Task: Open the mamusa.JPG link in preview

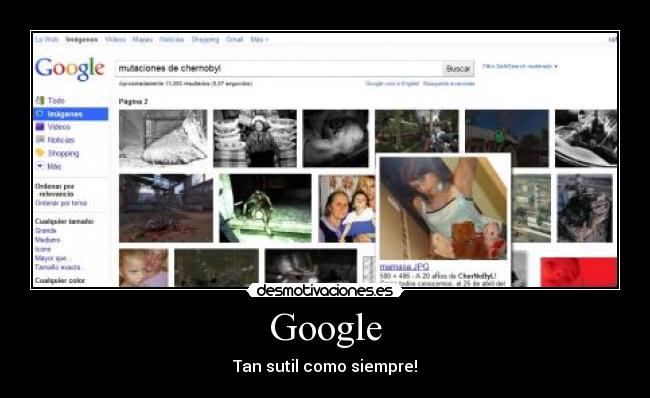Action: pos(404,267)
